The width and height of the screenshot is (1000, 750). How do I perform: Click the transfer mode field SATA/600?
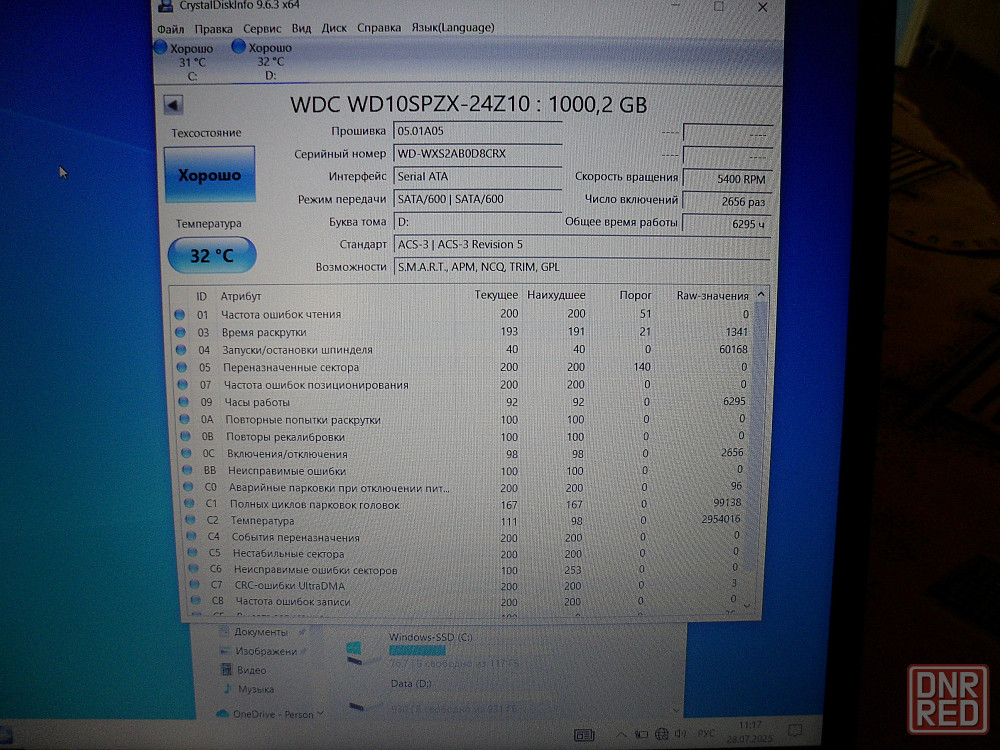pos(477,199)
